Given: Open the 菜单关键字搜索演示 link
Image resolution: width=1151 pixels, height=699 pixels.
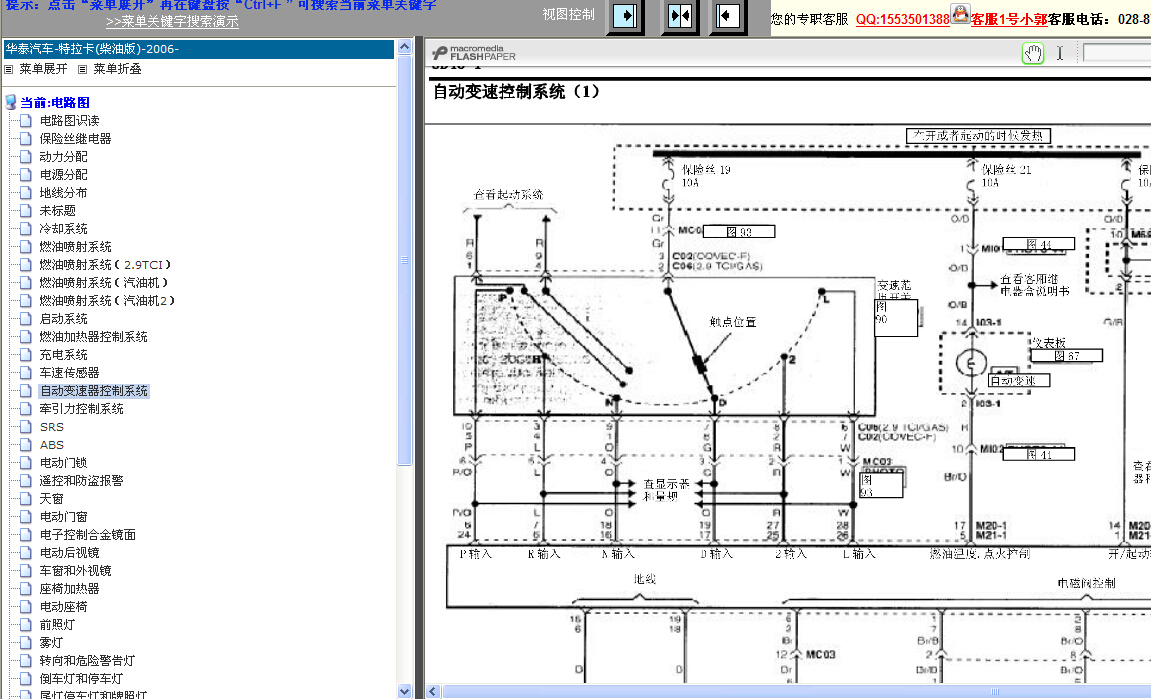Looking at the screenshot, I should [x=173, y=22].
